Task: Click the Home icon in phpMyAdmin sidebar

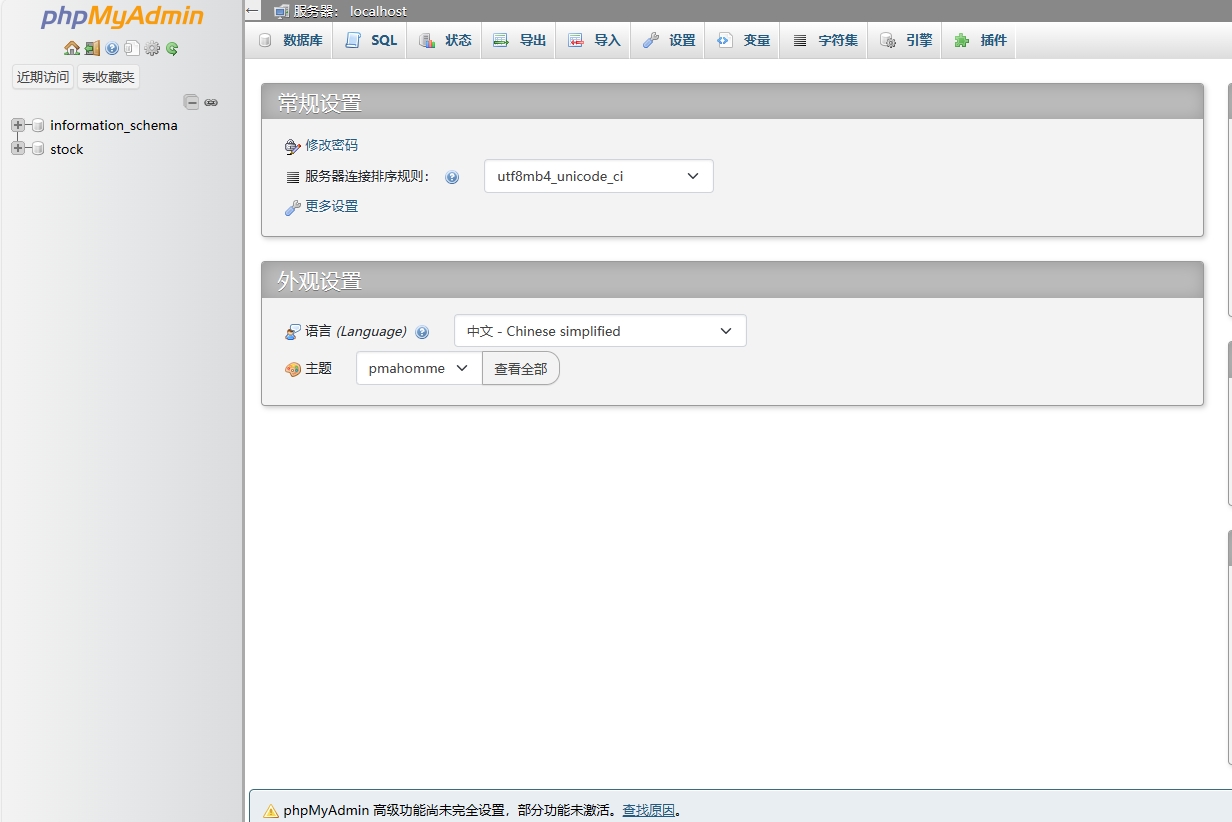Action: [x=71, y=48]
